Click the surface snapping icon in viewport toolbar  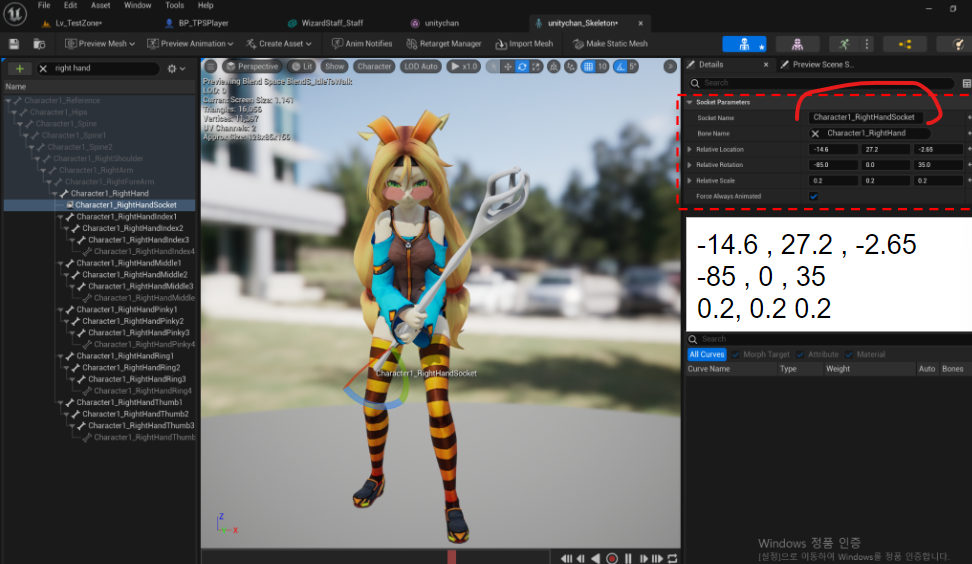(570, 66)
